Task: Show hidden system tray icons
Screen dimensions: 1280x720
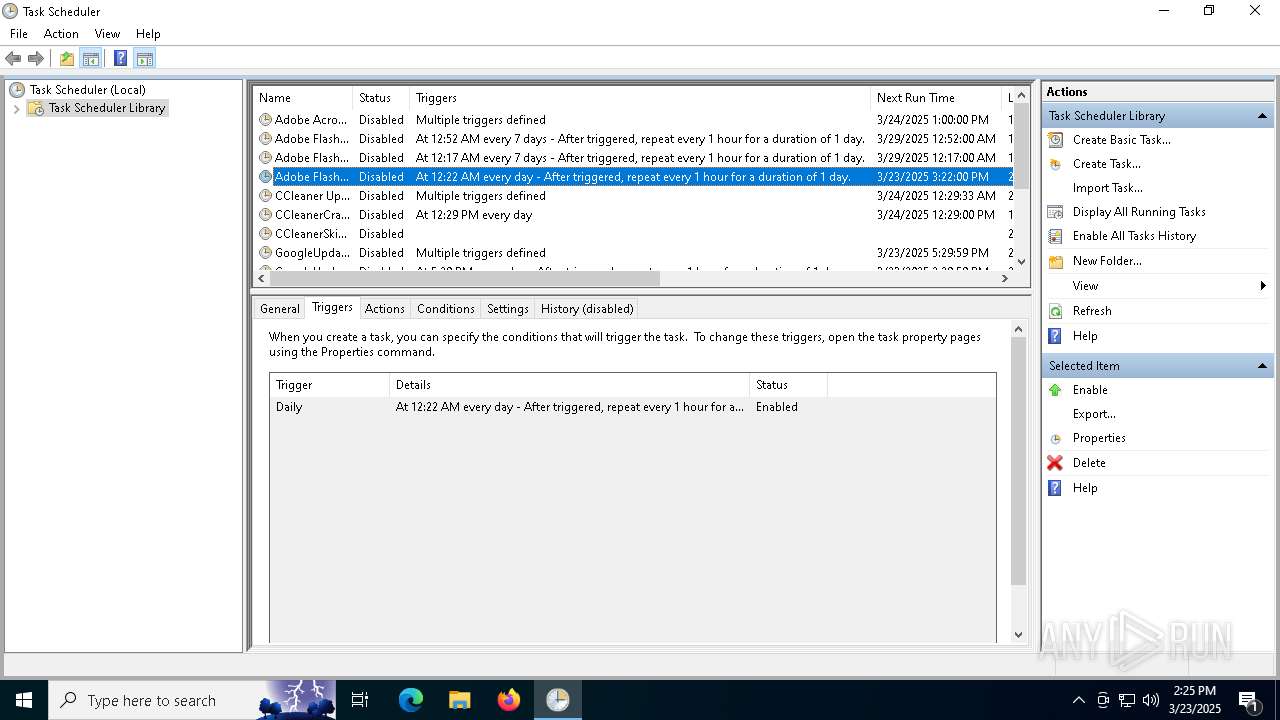Action: tap(1078, 700)
